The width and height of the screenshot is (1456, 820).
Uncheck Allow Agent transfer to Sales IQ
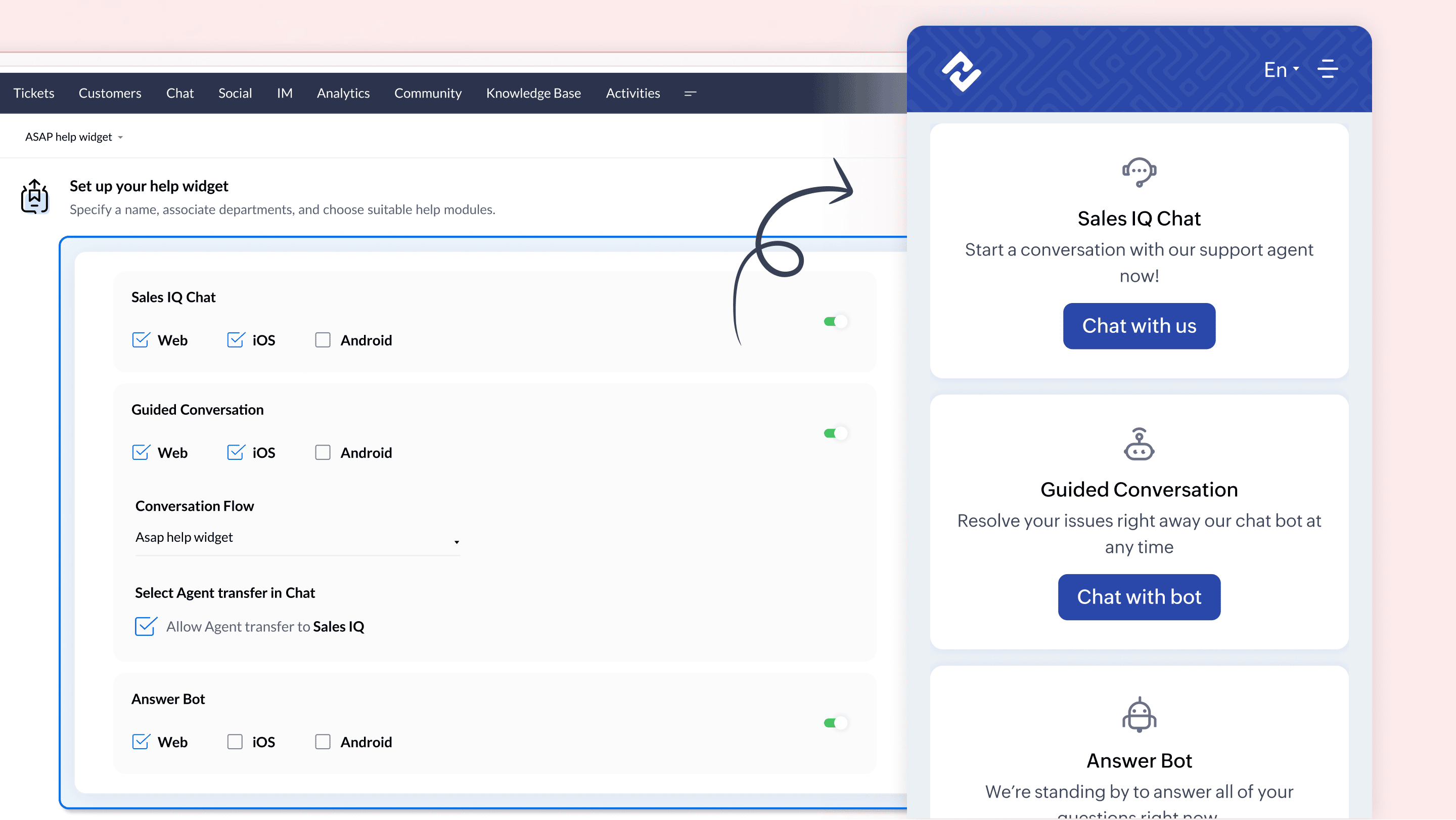coord(146,627)
